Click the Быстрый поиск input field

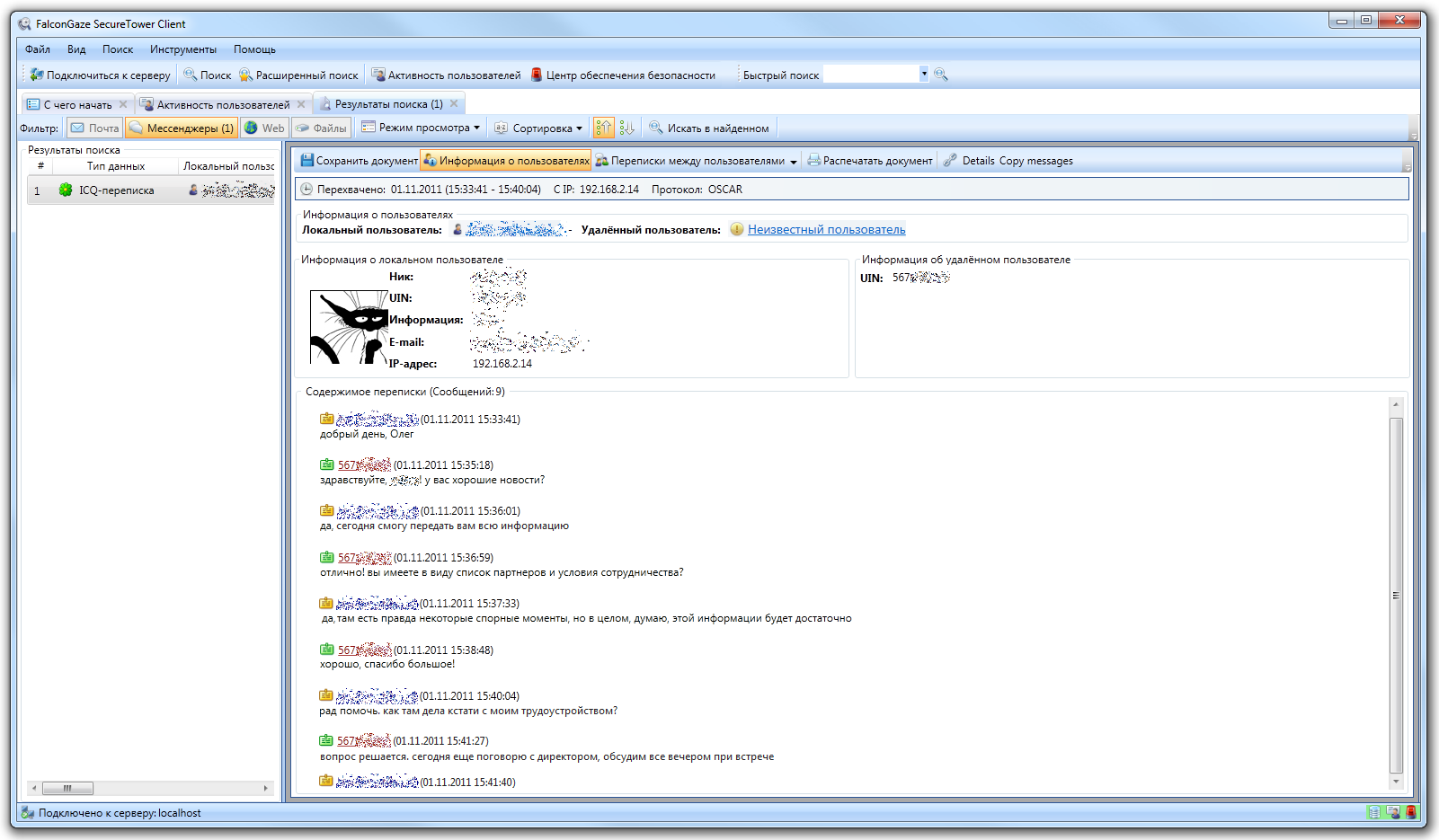click(871, 75)
